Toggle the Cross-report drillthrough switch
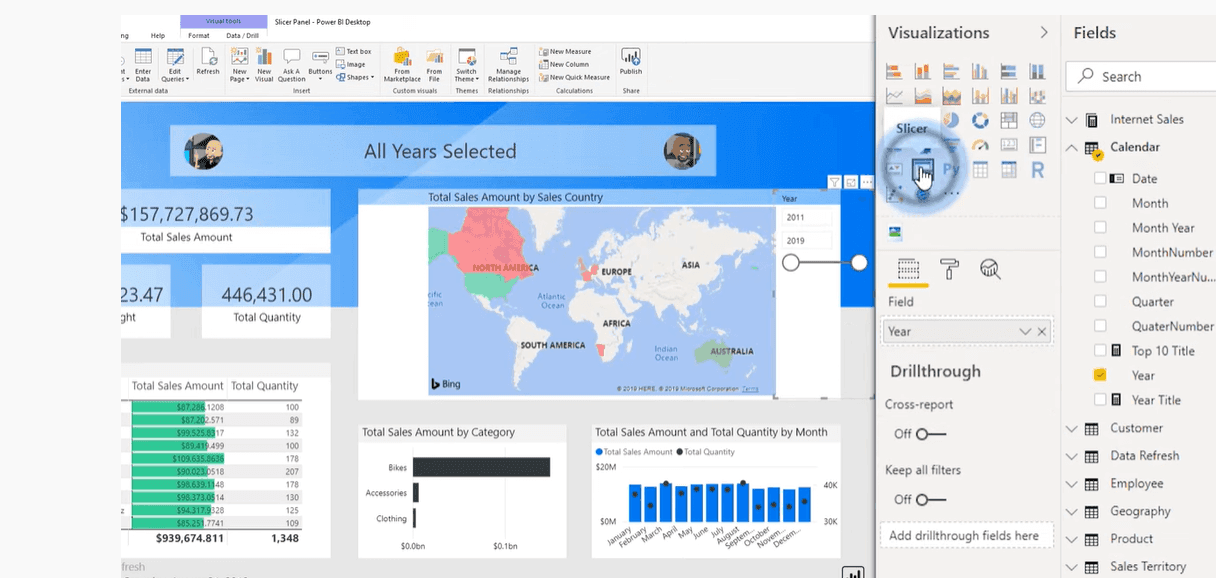Viewport: 1216px width, 578px height. (x=930, y=434)
